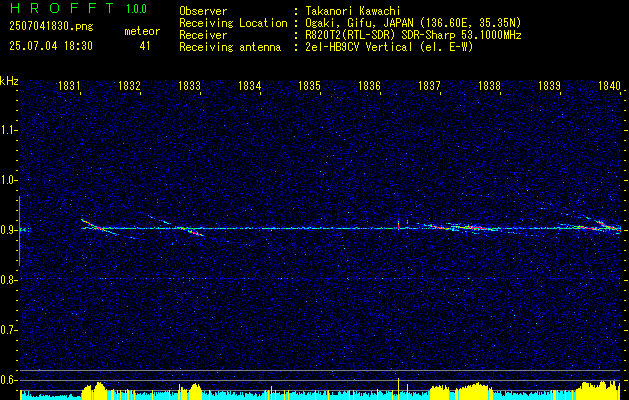Click the 1832 time marker
The width and height of the screenshot is (629, 400).
(129, 85)
